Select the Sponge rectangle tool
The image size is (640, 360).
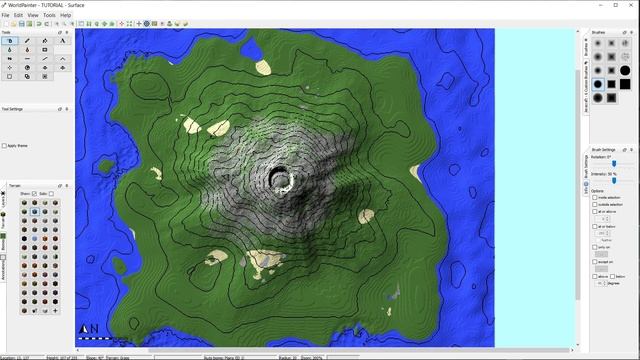coord(45,50)
